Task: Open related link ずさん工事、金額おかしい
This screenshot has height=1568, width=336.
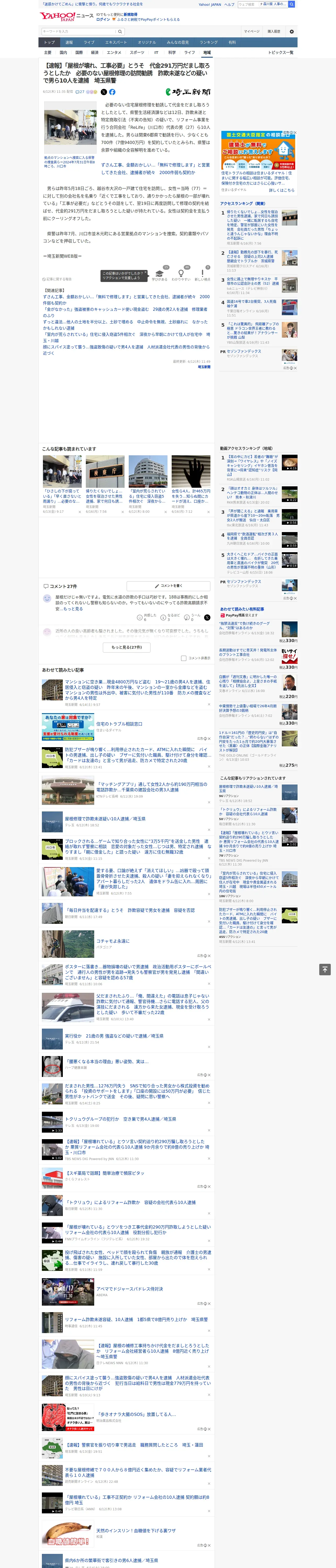Action: click(126, 299)
